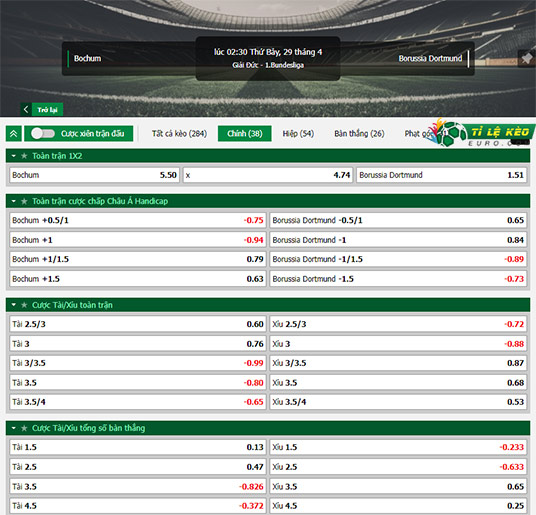Screen dimensions: 536x515
Task: Open the Tất cả kèo (284) tab
Action: click(x=179, y=134)
